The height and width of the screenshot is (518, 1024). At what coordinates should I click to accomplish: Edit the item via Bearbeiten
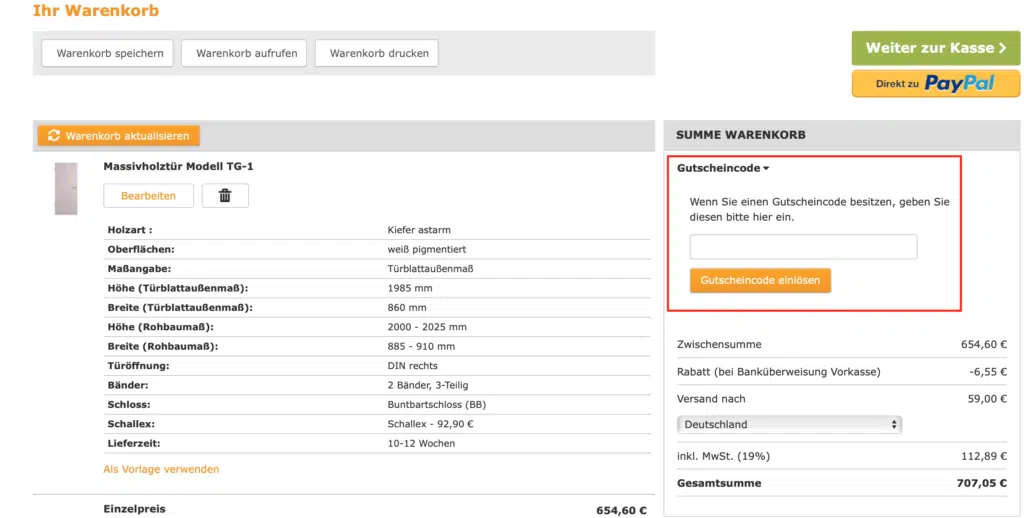click(148, 195)
